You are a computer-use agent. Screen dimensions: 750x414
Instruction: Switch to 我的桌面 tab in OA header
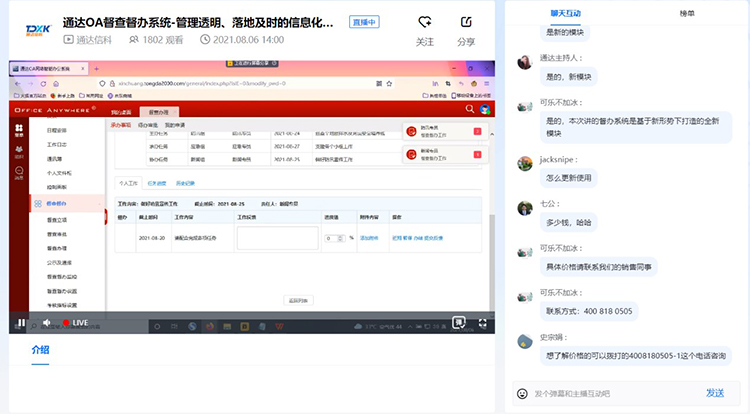pos(121,112)
